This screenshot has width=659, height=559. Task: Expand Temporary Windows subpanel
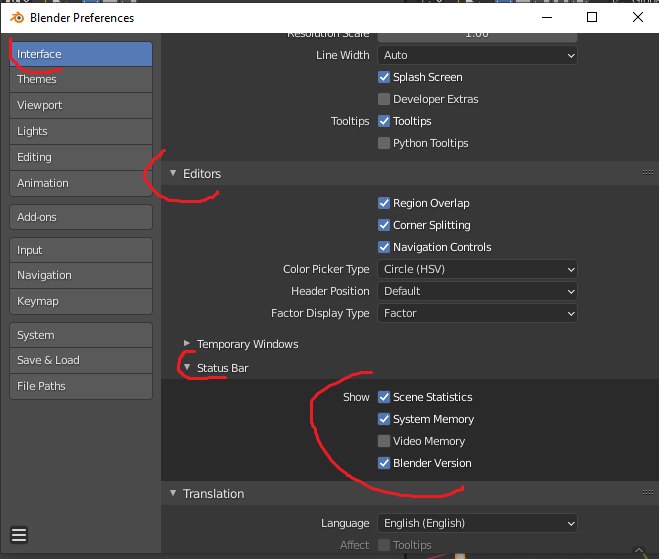click(187, 343)
